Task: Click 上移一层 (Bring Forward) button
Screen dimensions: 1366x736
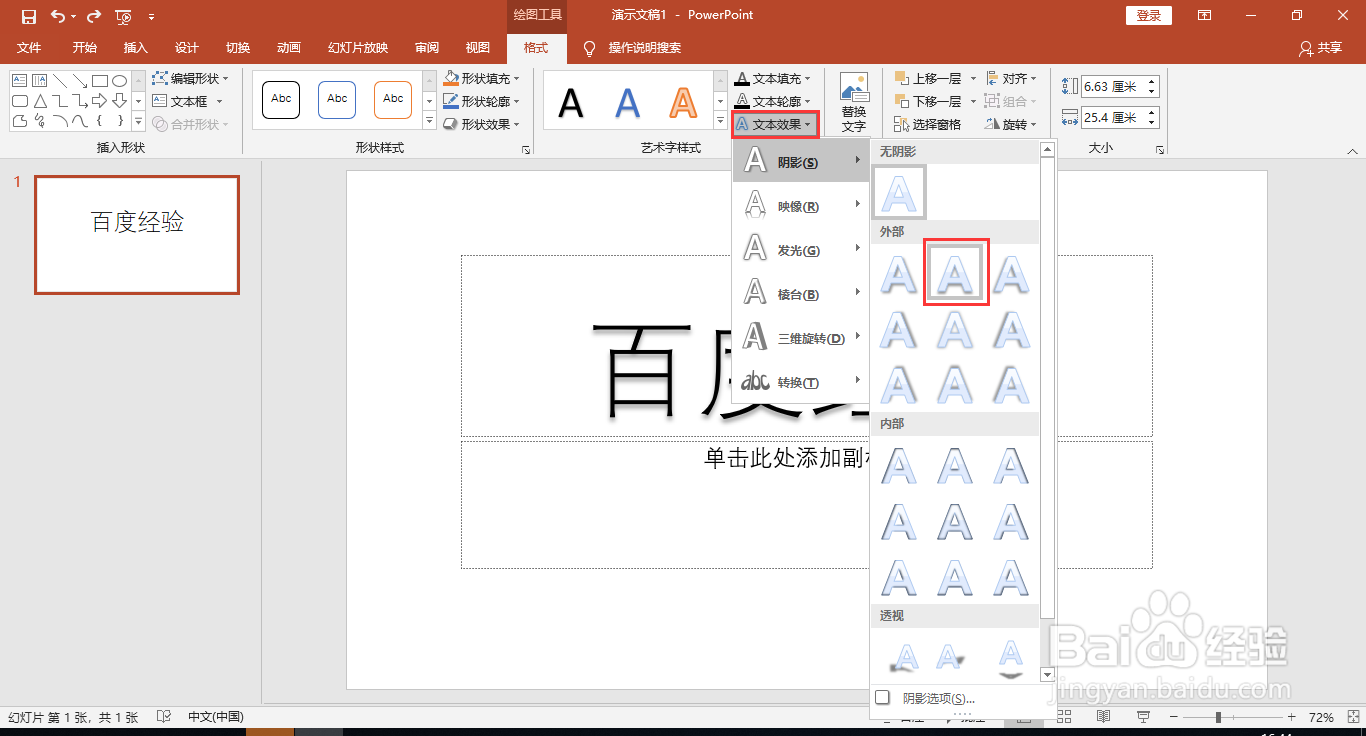Action: click(928, 78)
